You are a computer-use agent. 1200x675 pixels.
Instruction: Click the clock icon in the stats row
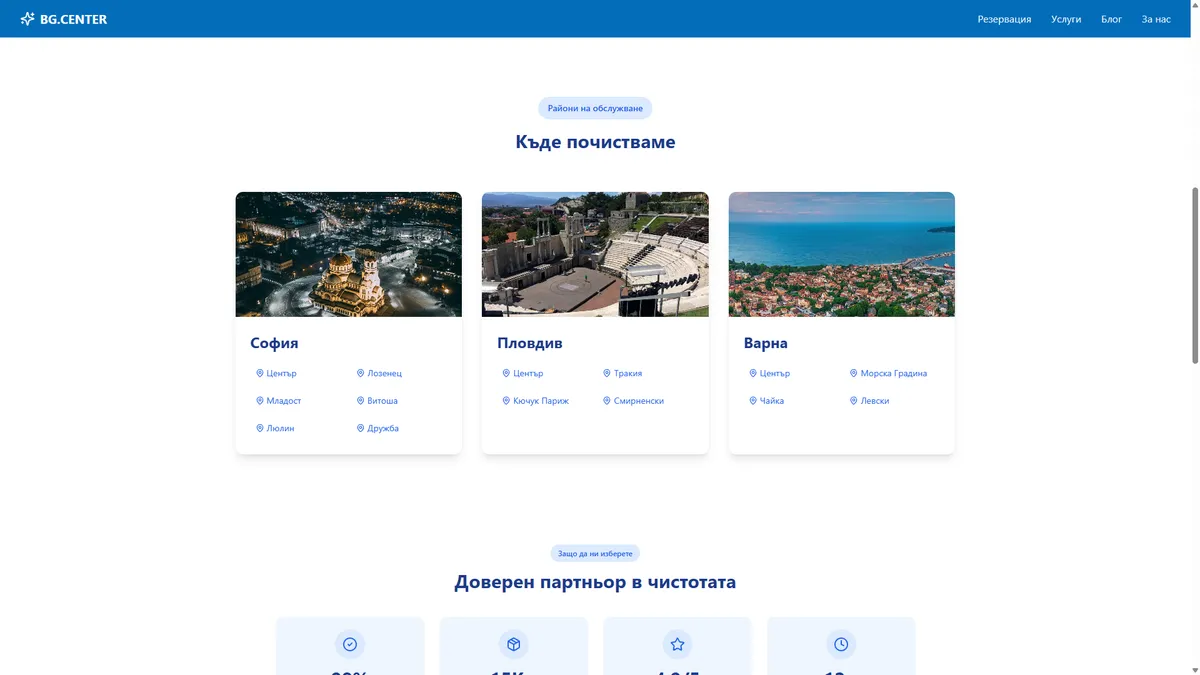840,644
